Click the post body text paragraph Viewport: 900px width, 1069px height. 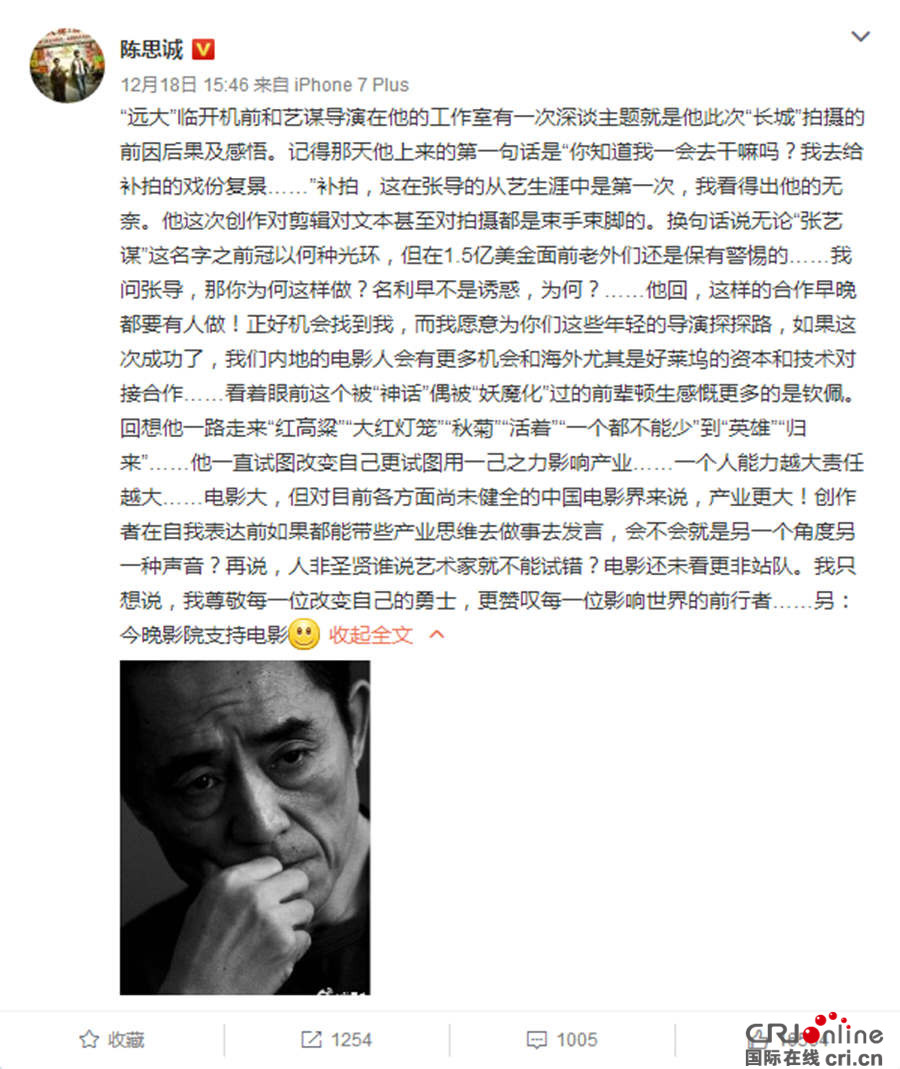tap(492, 375)
